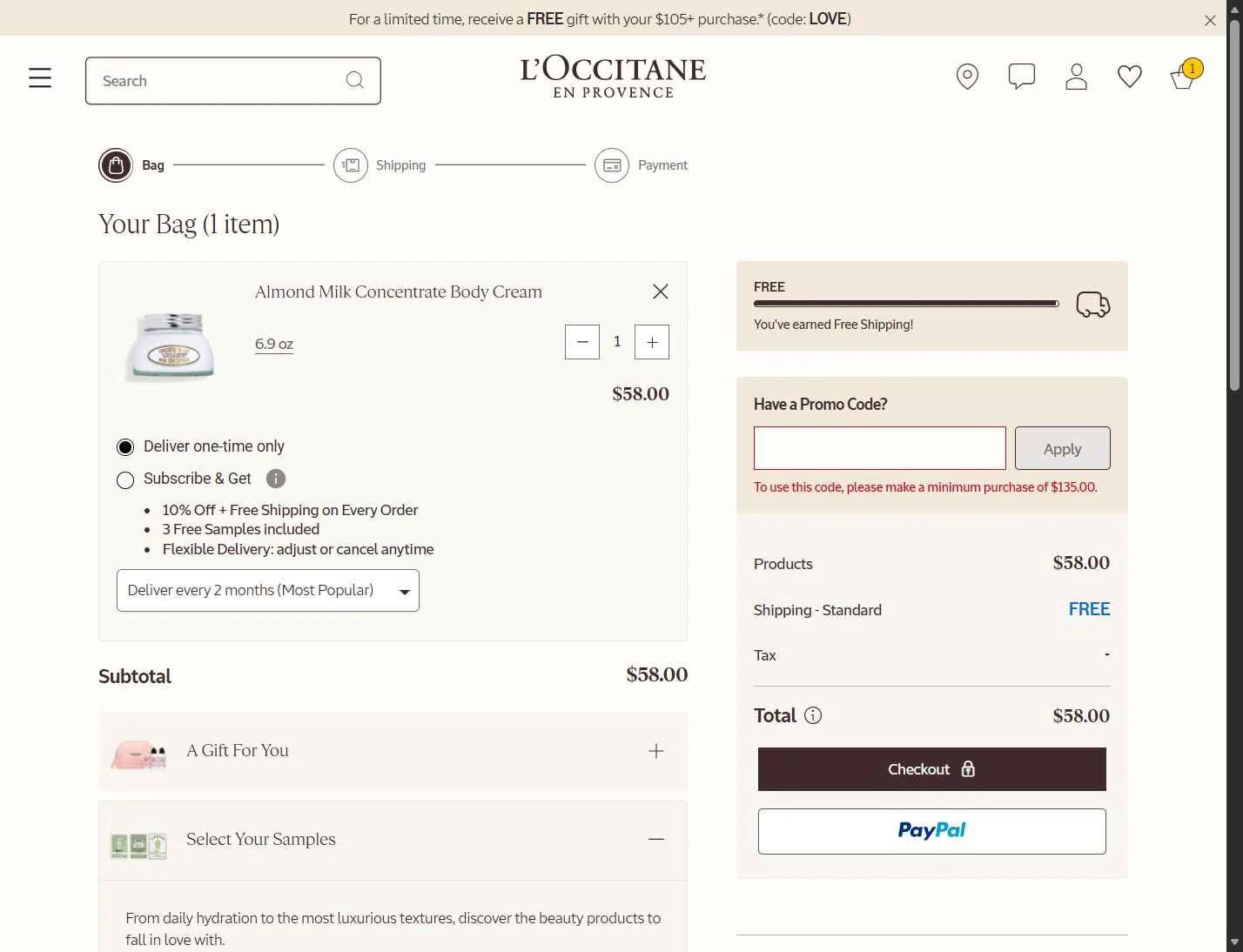This screenshot has width=1243, height=952.
Task: Click the Checkout button
Action: (x=932, y=769)
